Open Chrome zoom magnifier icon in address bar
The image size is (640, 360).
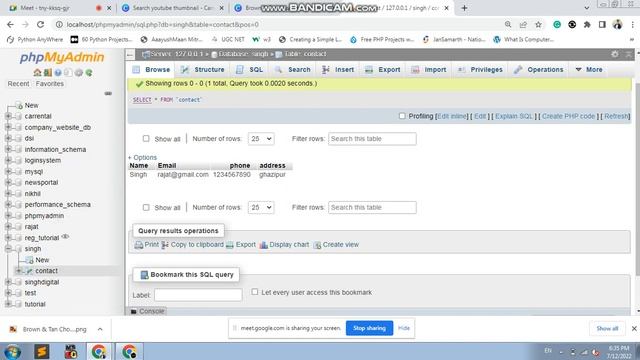508,24
